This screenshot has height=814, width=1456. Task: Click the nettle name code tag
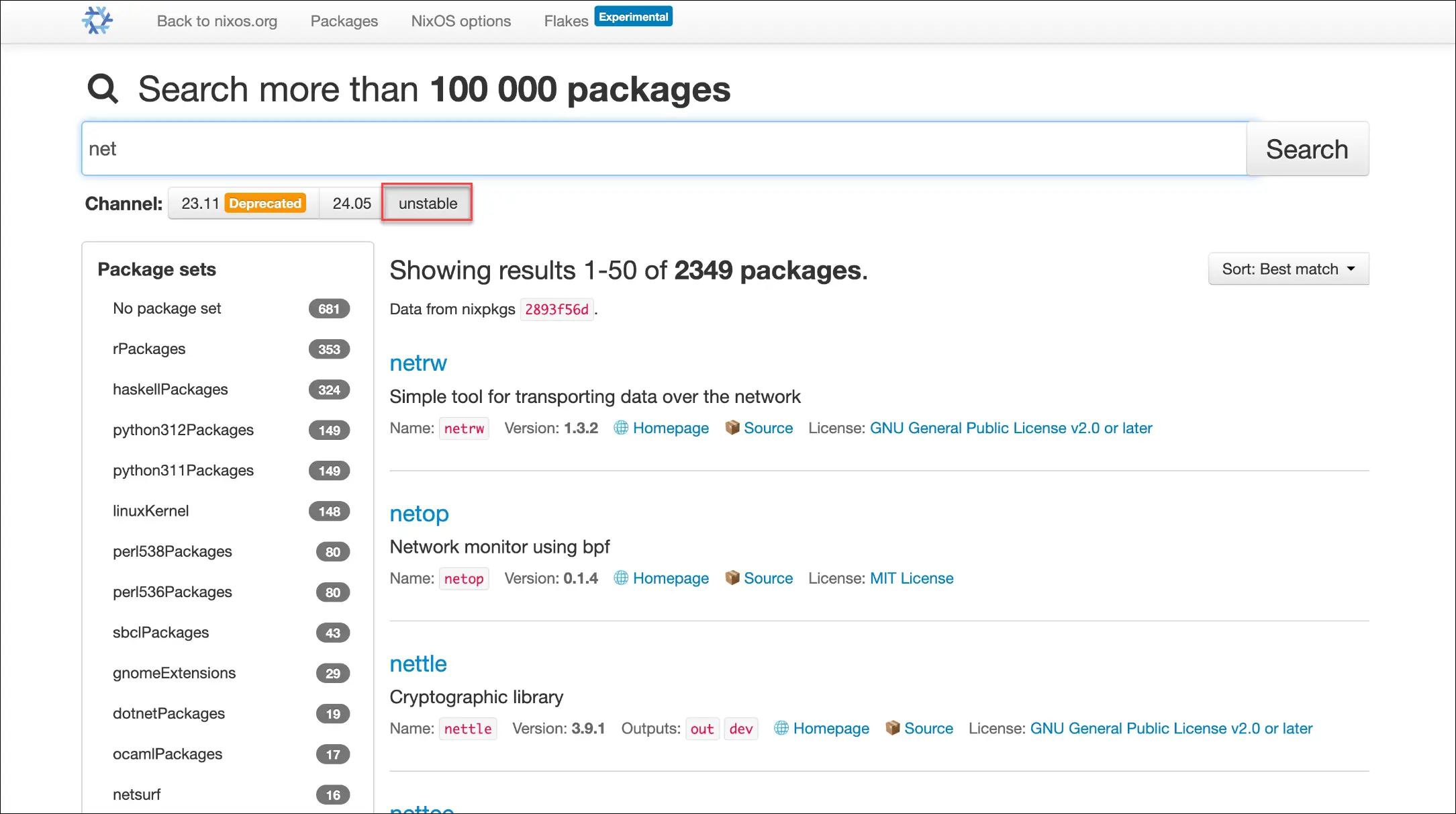point(468,729)
